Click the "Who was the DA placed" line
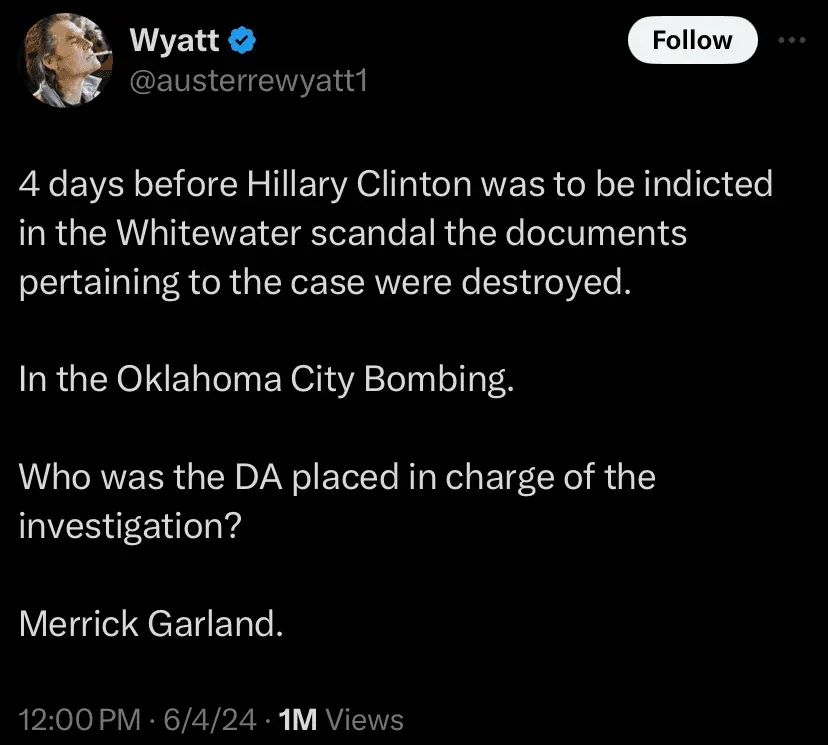828x745 pixels. click(336, 476)
